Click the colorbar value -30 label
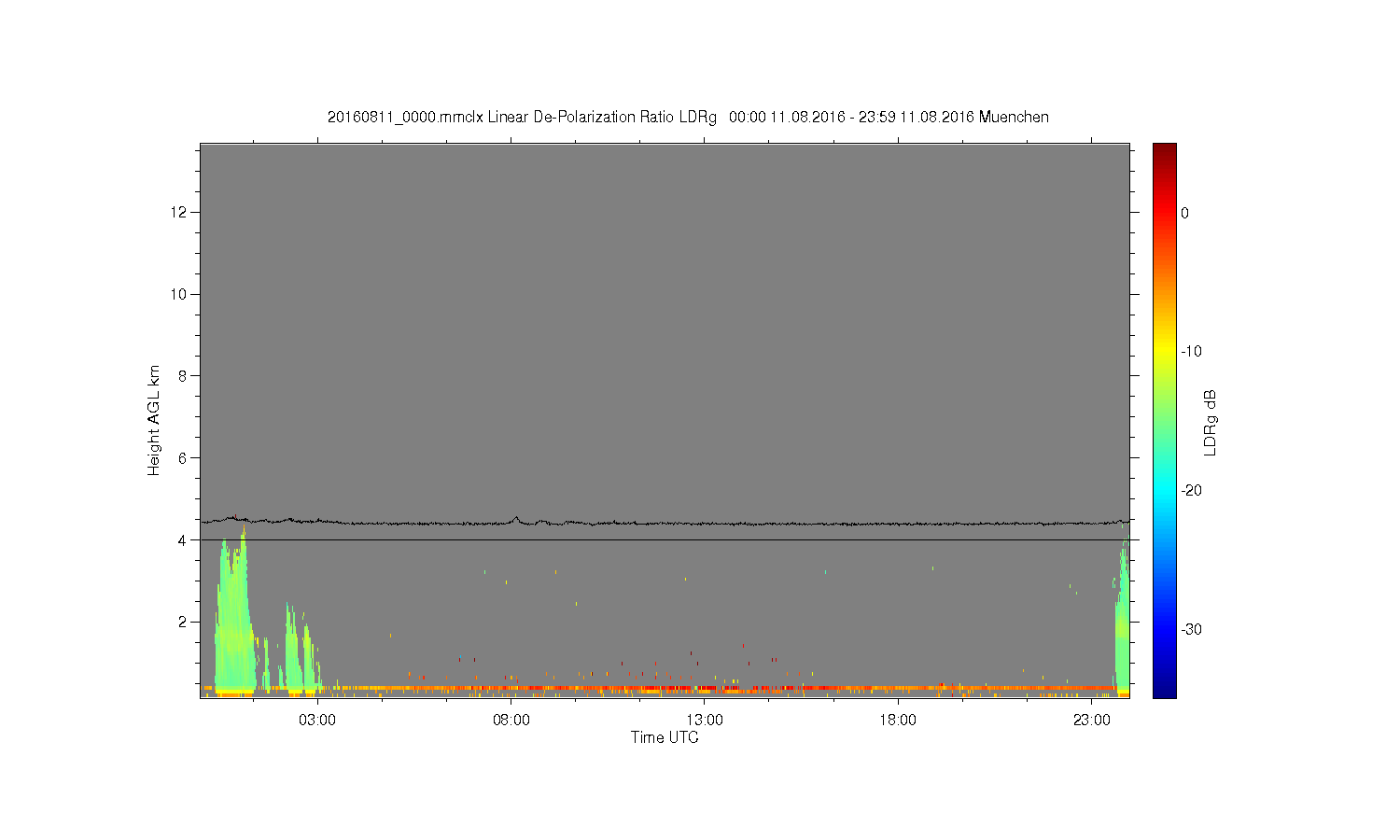The image size is (1400, 840). pos(1191,629)
